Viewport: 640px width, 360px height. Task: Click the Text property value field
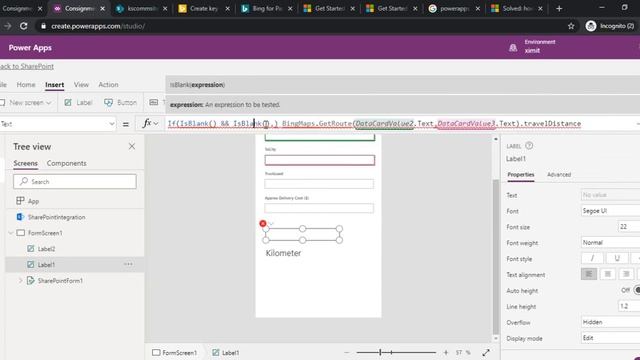(x=611, y=195)
